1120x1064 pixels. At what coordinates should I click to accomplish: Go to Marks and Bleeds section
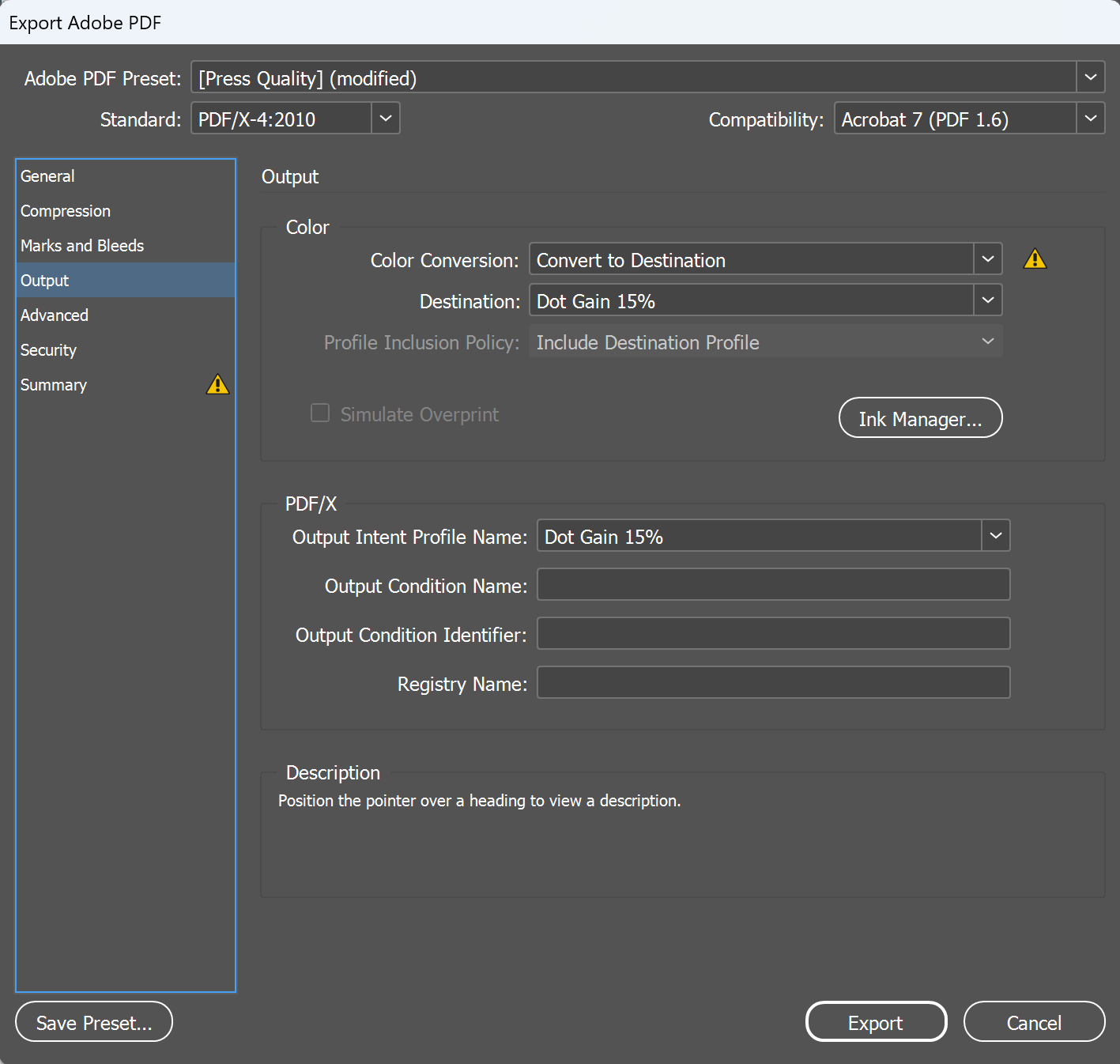click(82, 246)
